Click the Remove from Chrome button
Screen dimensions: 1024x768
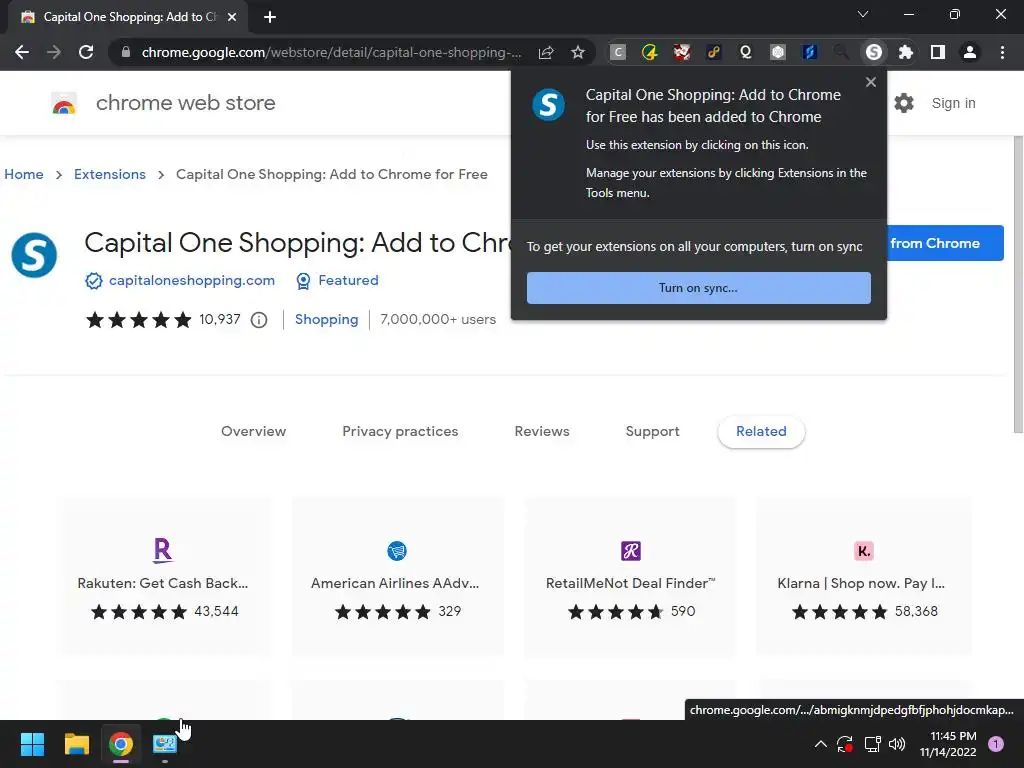(x=945, y=243)
